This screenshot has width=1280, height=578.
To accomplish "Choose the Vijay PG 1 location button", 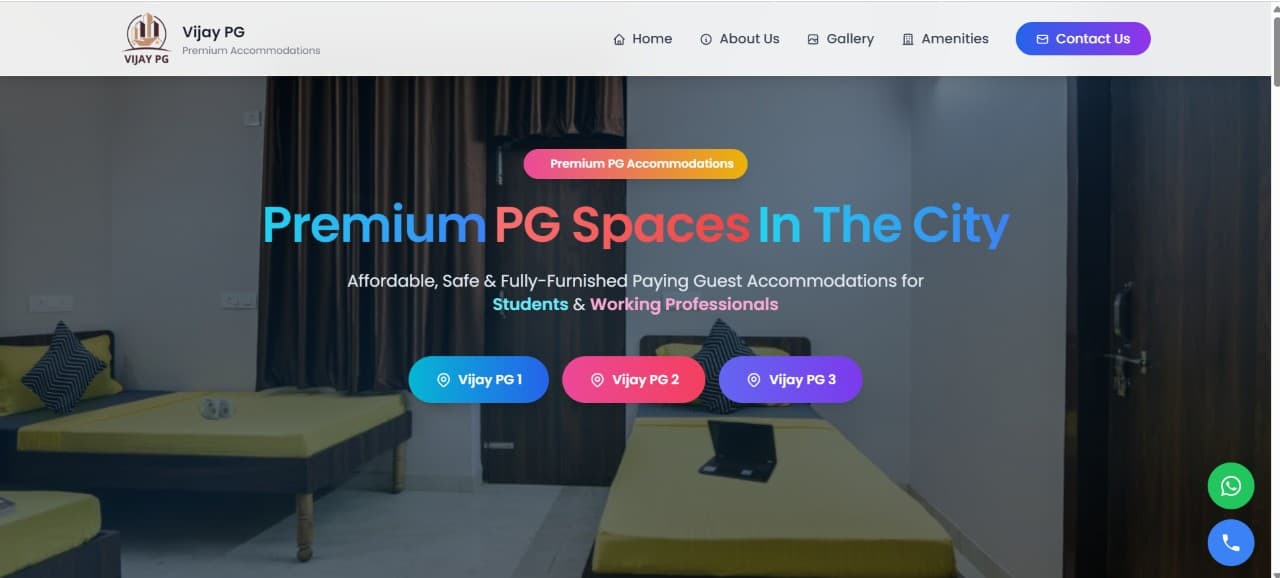I will 479,380.
